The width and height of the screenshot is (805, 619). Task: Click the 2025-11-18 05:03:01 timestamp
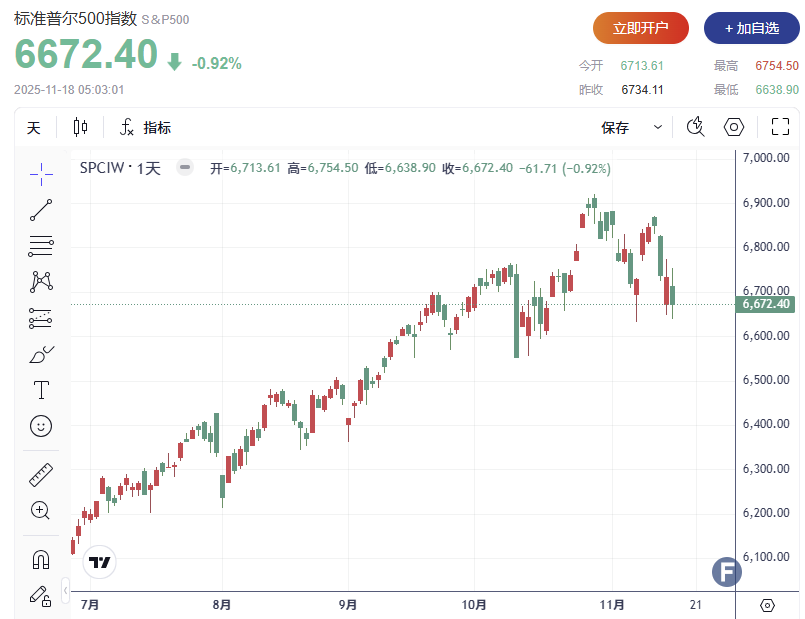[x=69, y=90]
